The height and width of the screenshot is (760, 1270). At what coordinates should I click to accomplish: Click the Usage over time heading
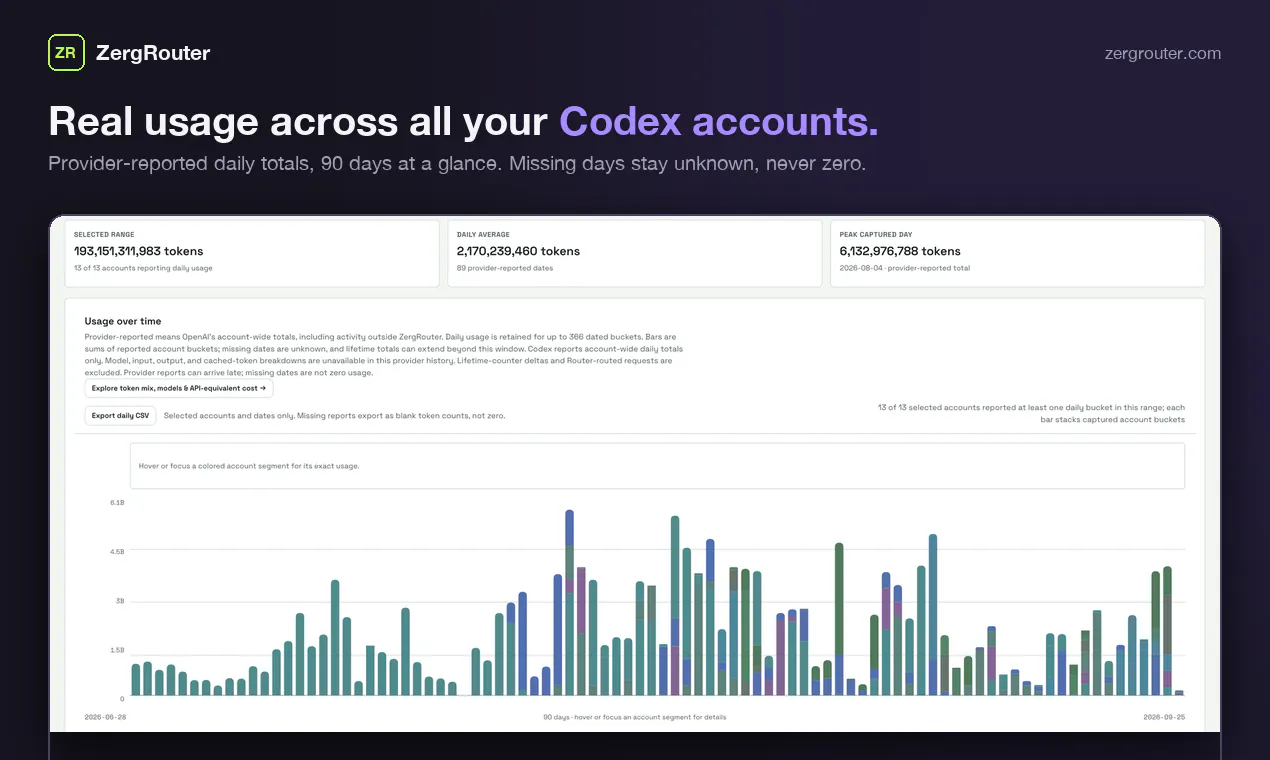coord(123,321)
